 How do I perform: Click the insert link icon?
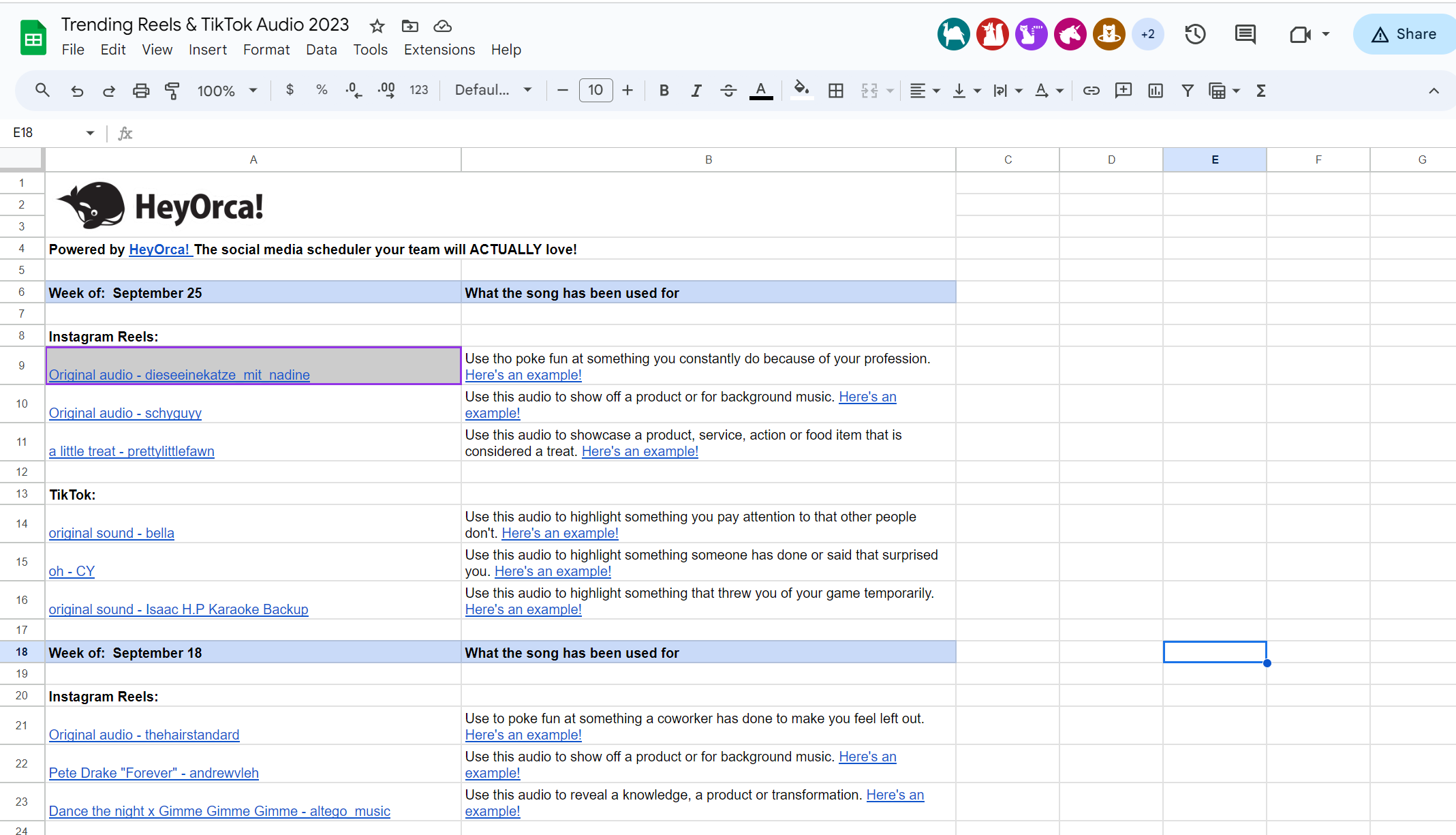pos(1091,91)
